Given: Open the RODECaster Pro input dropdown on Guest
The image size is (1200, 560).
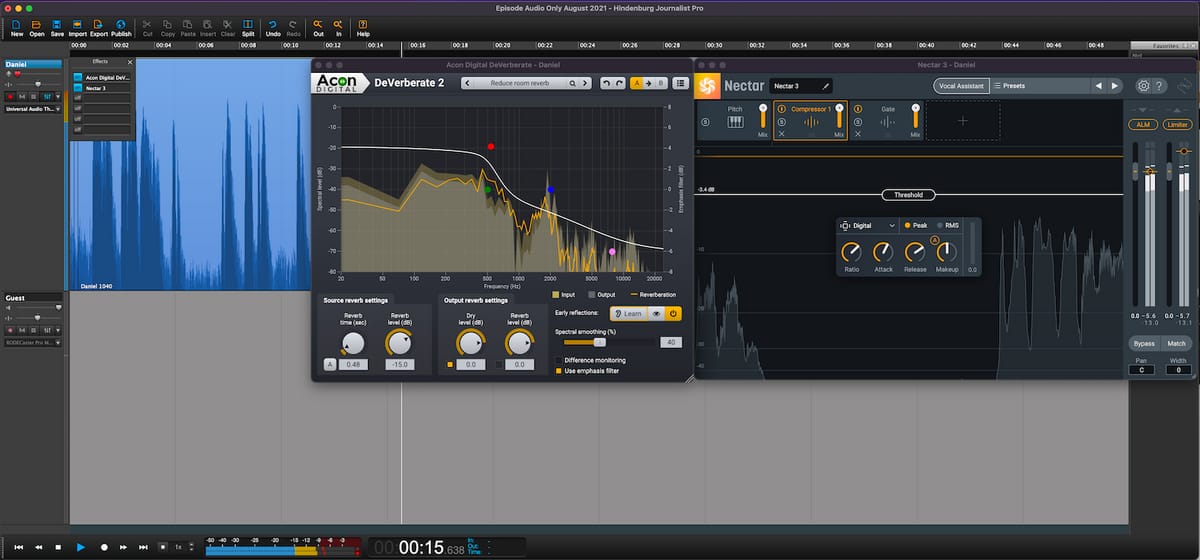Looking at the screenshot, I should tap(31, 342).
